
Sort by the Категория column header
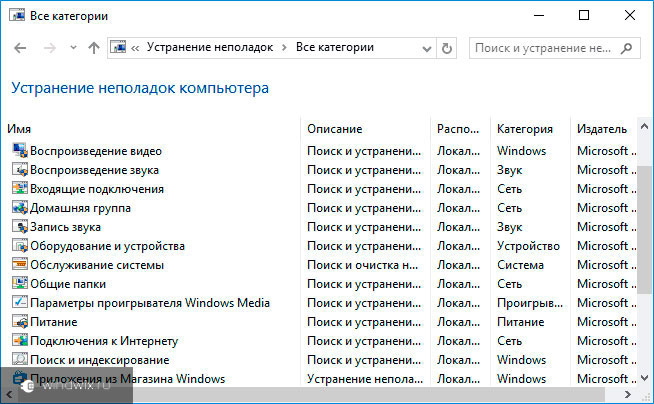524,129
